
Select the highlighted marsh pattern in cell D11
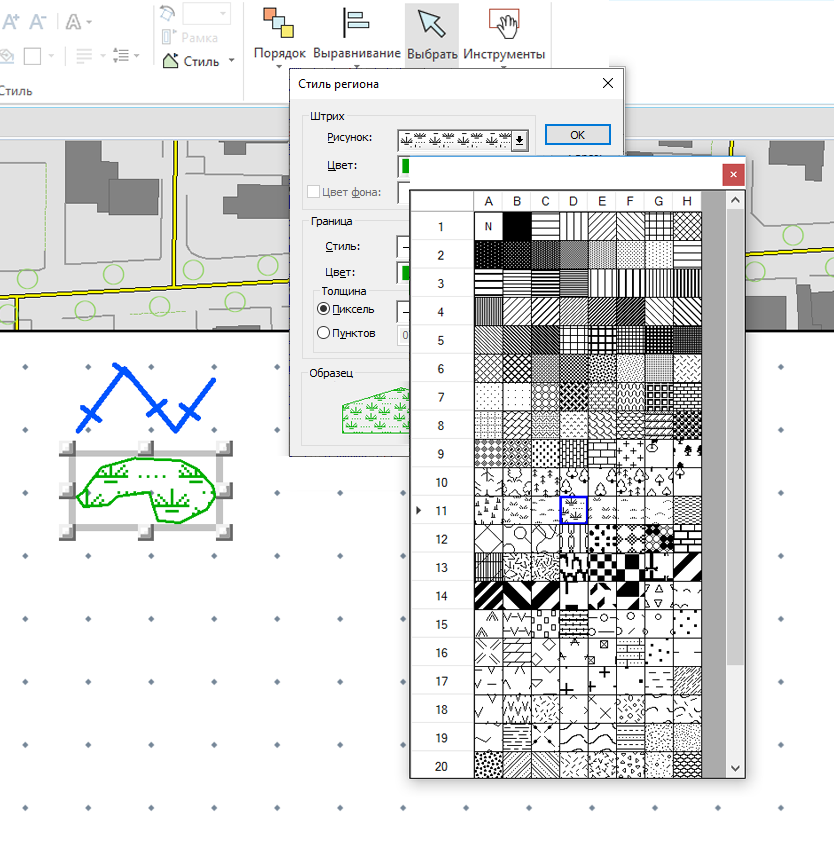click(574, 510)
